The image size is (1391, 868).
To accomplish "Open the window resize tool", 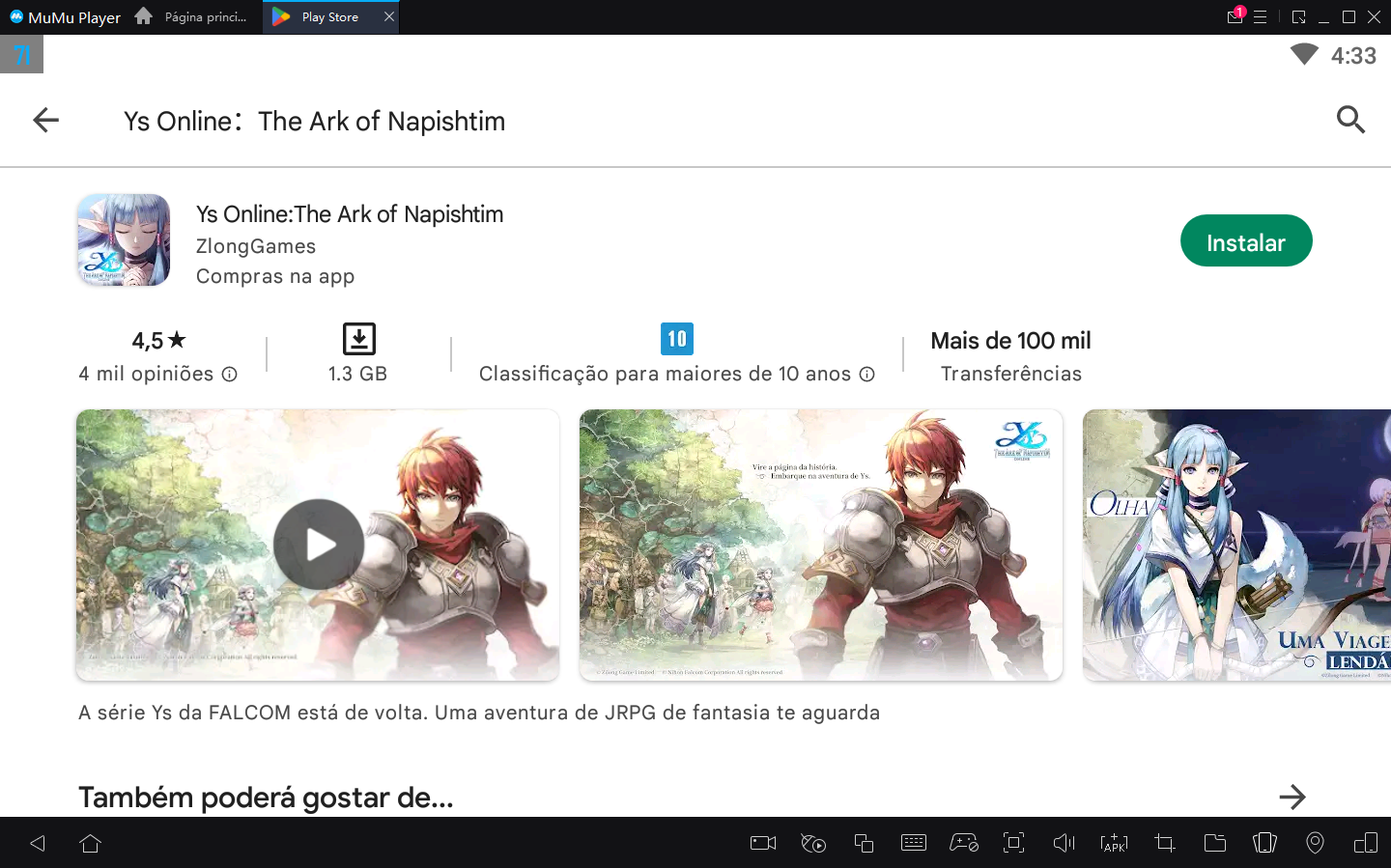I will tap(1164, 842).
